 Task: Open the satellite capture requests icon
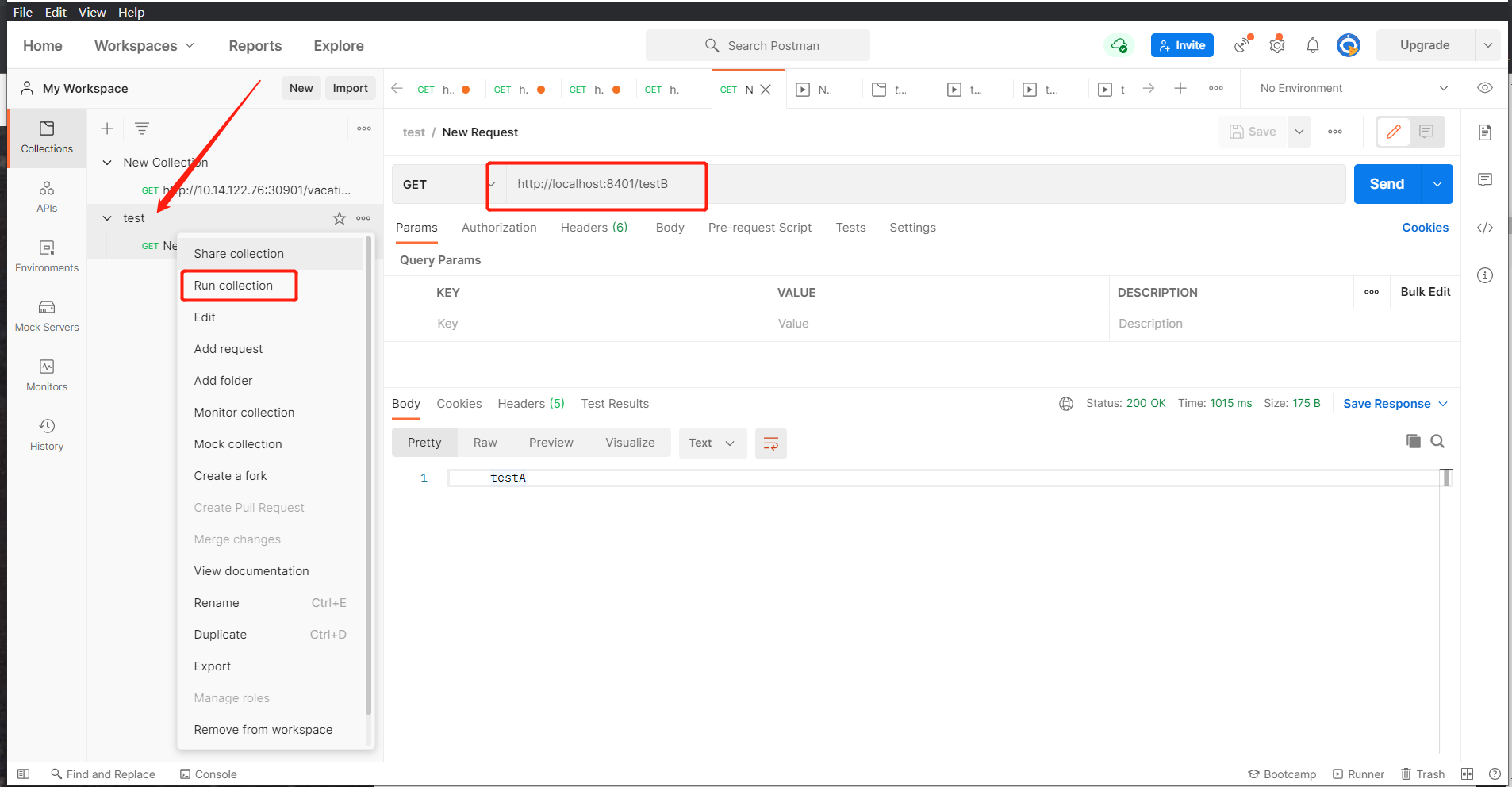point(1243,45)
